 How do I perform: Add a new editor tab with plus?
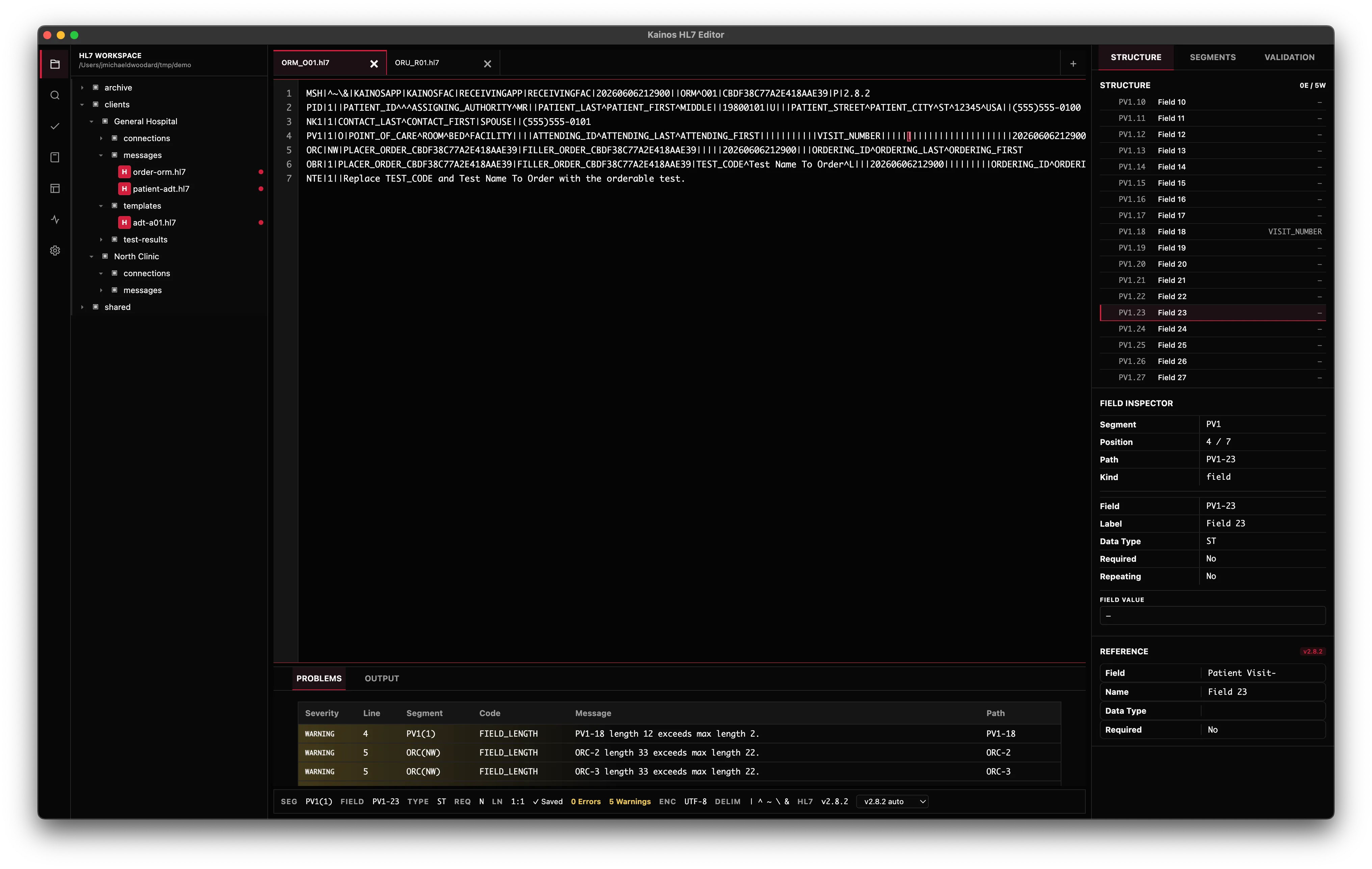click(x=1073, y=63)
